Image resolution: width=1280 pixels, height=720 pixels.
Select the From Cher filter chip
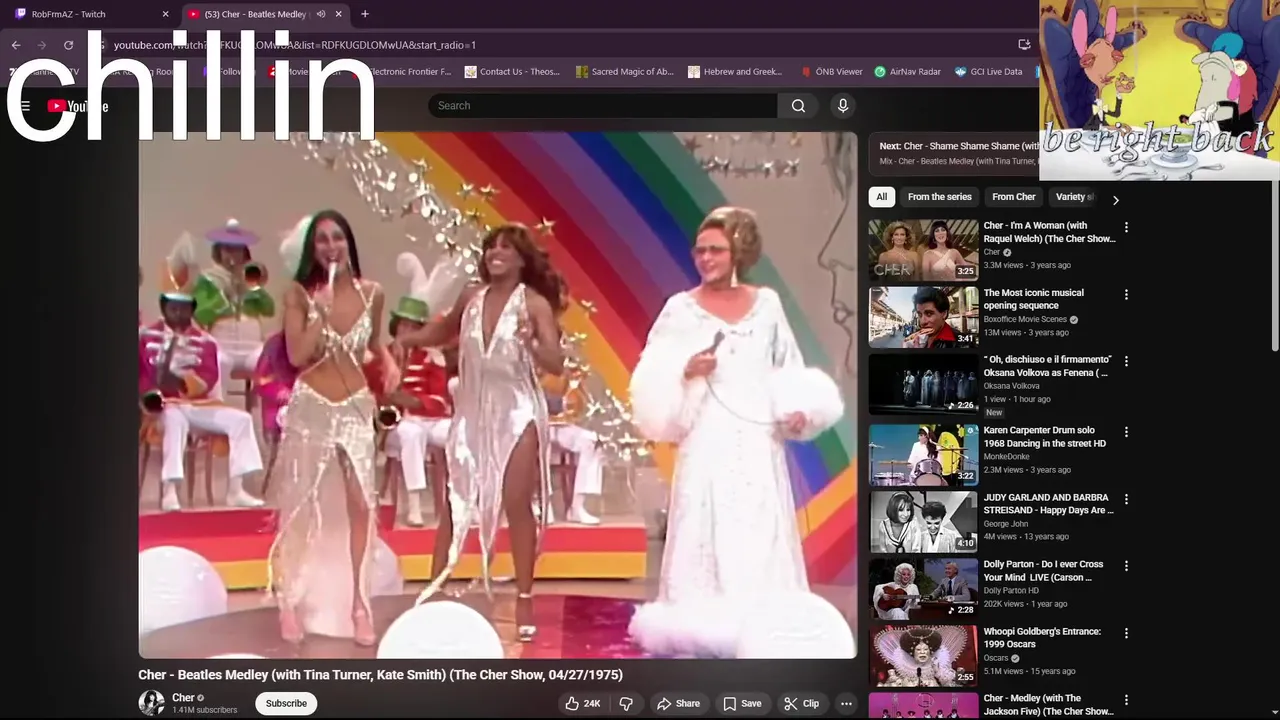point(1013,197)
